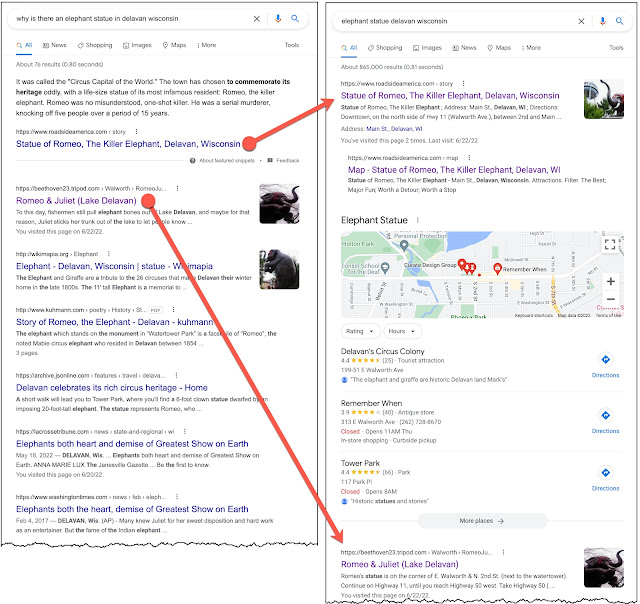The image size is (640, 604).
Task: Click the More places button
Action: click(482, 521)
